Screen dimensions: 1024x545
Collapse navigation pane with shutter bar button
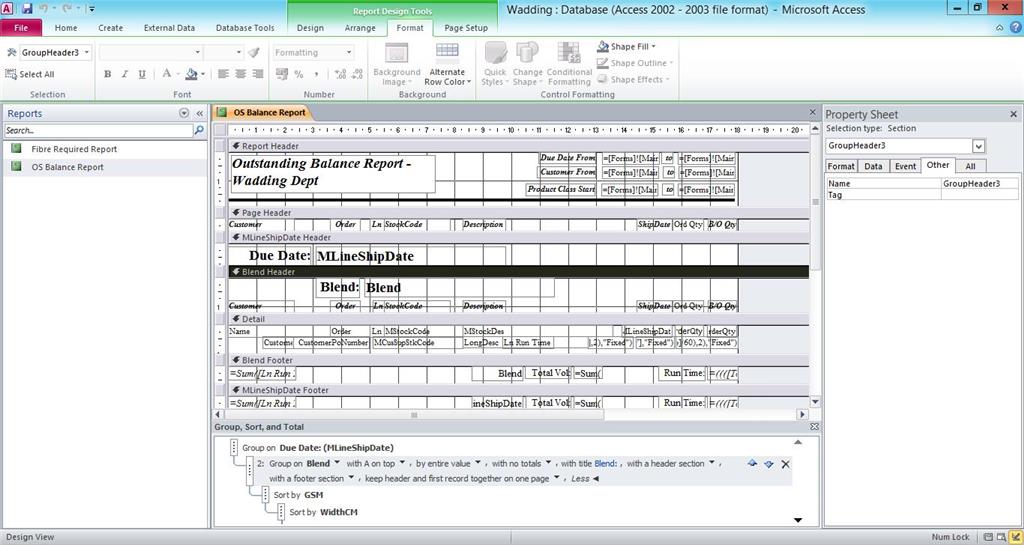click(199, 114)
